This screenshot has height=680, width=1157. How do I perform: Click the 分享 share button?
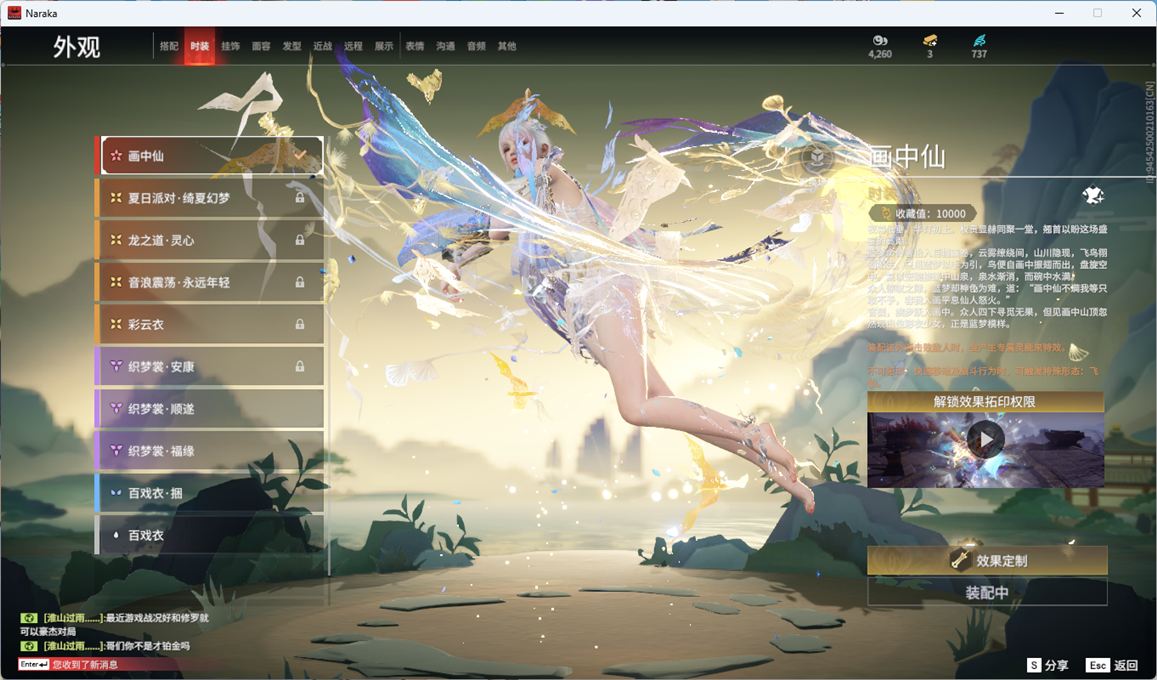coord(1048,665)
